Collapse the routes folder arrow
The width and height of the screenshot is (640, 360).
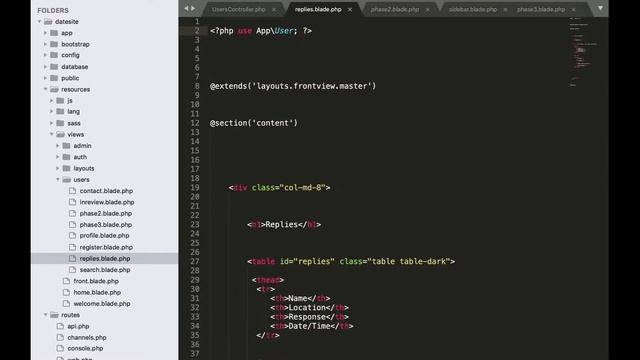(45, 315)
